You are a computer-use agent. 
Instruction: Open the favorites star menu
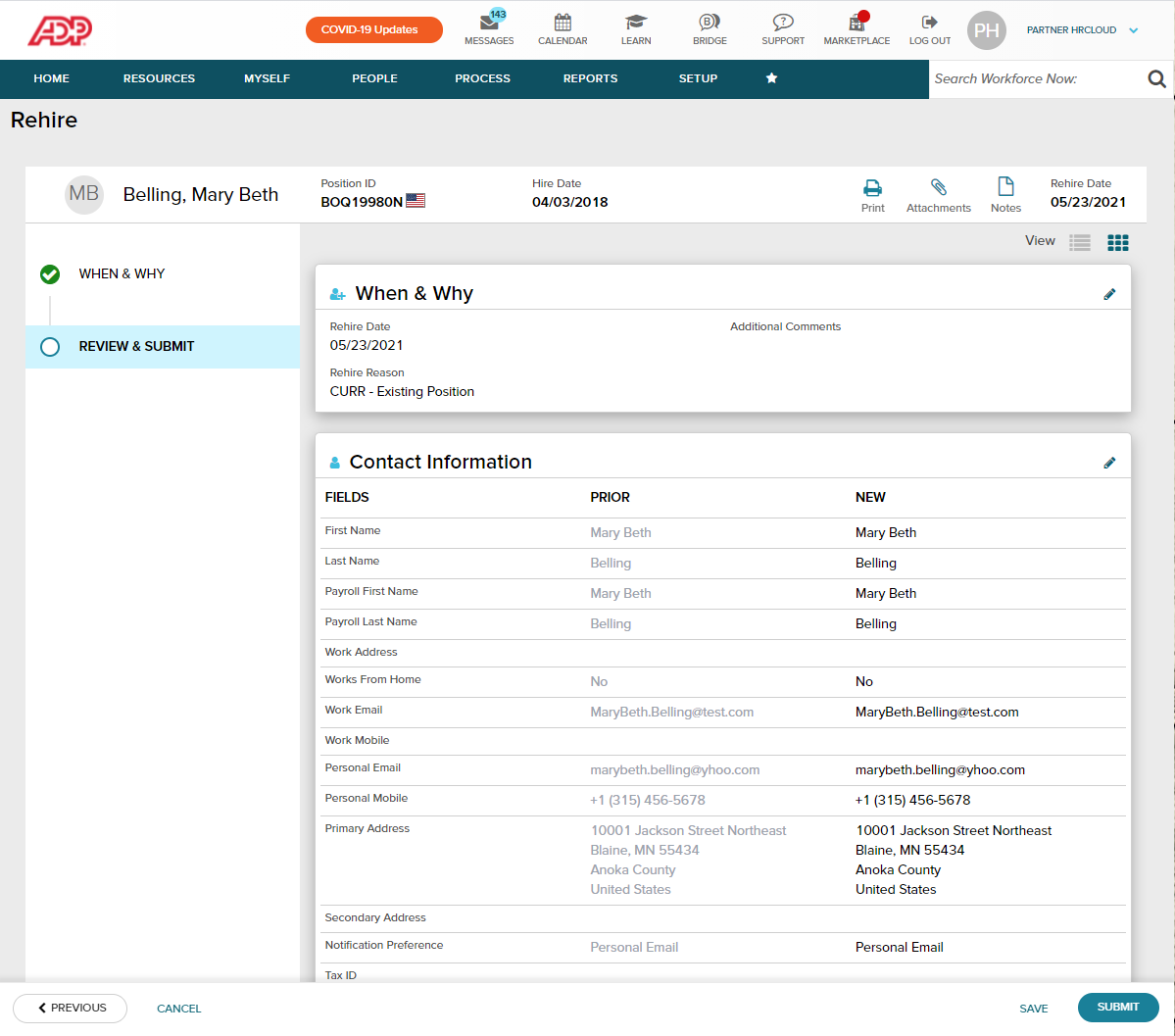tap(771, 78)
